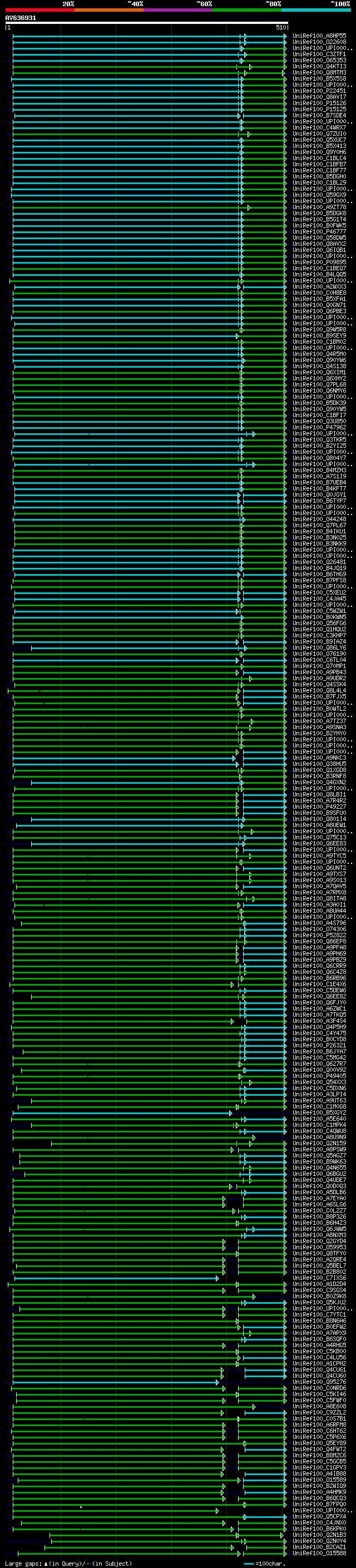The image size is (356, 1568).
Task: Select hit label UniRef100_Q9Y0H6
Action: [319, 152]
